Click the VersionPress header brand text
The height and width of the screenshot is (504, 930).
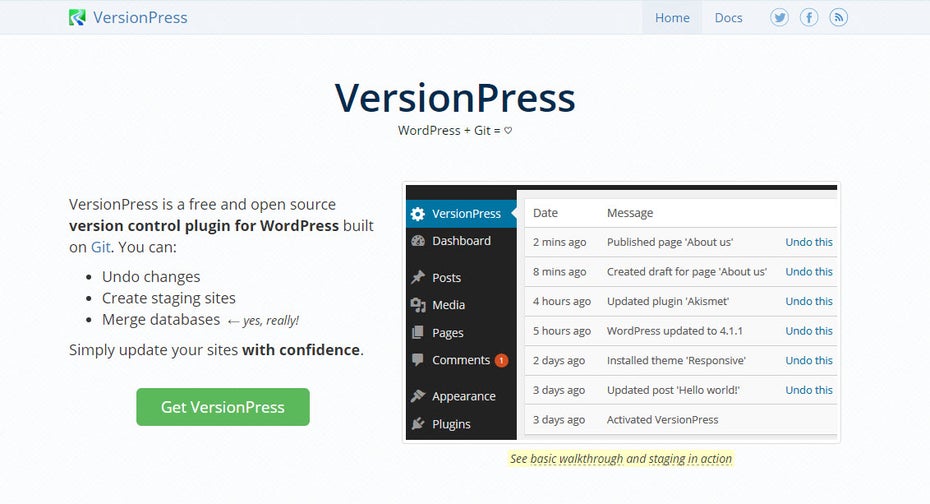(x=140, y=18)
